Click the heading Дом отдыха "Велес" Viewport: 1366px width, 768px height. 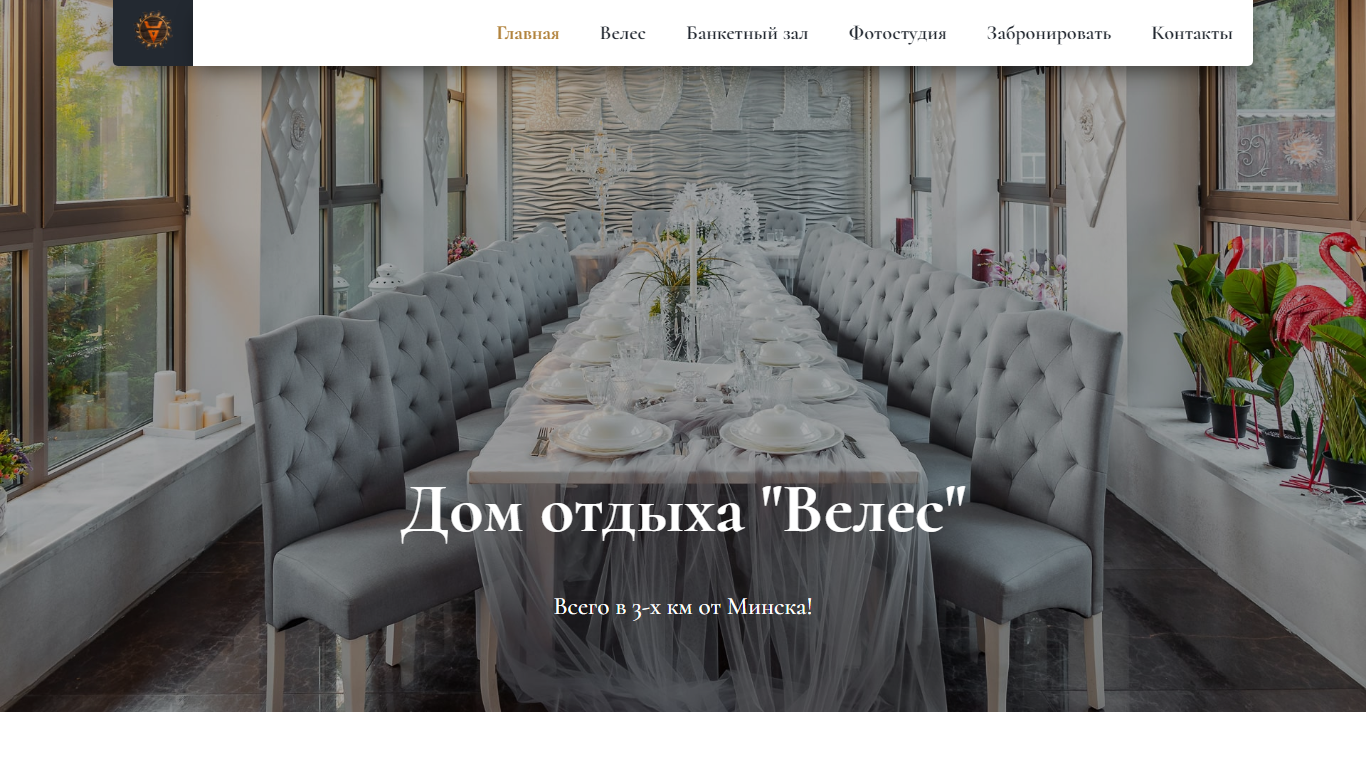click(684, 510)
